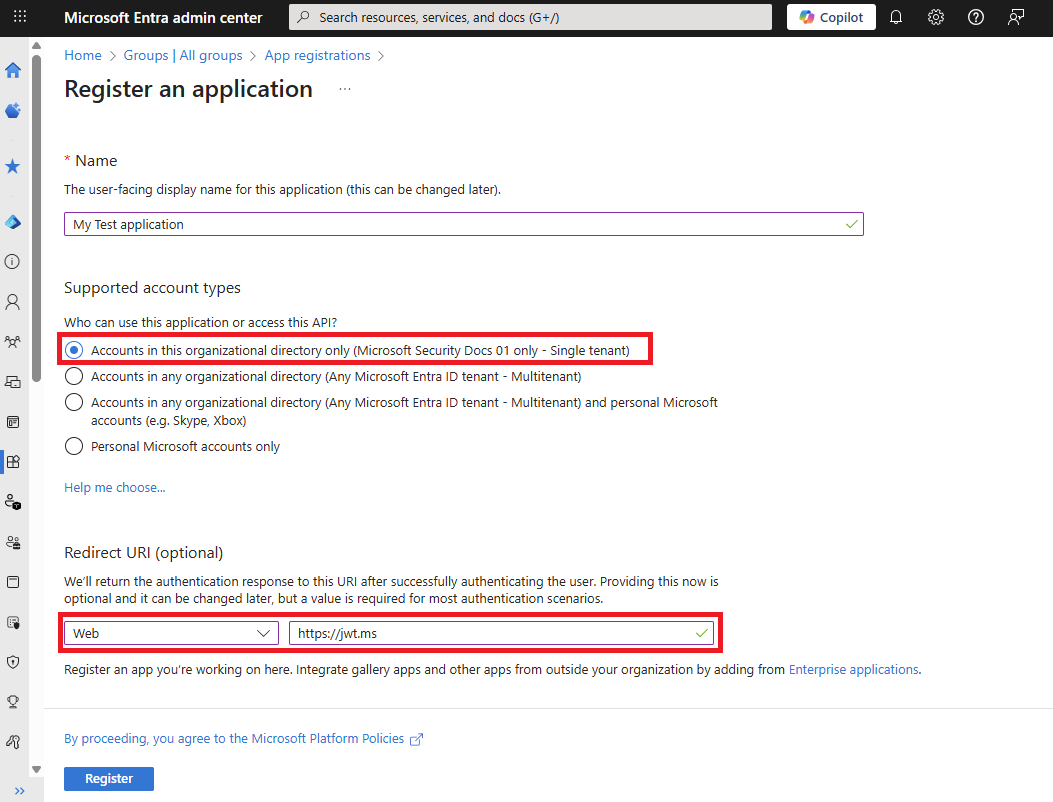Open the Microsoft Entra ID sidebar icon
The width and height of the screenshot is (1053, 802).
pos(13,222)
